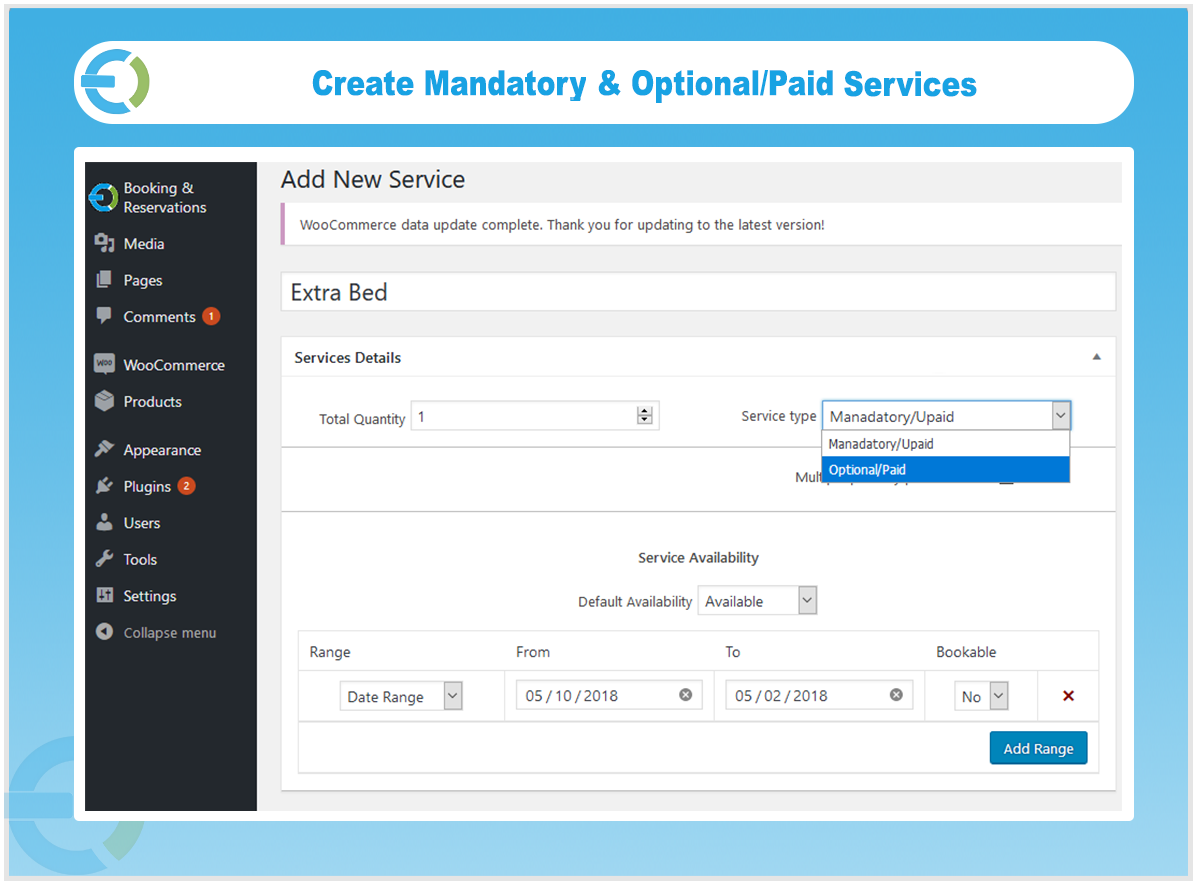1197x886 pixels.
Task: Open the Bookable dropdown in the range row
Action: [996, 695]
